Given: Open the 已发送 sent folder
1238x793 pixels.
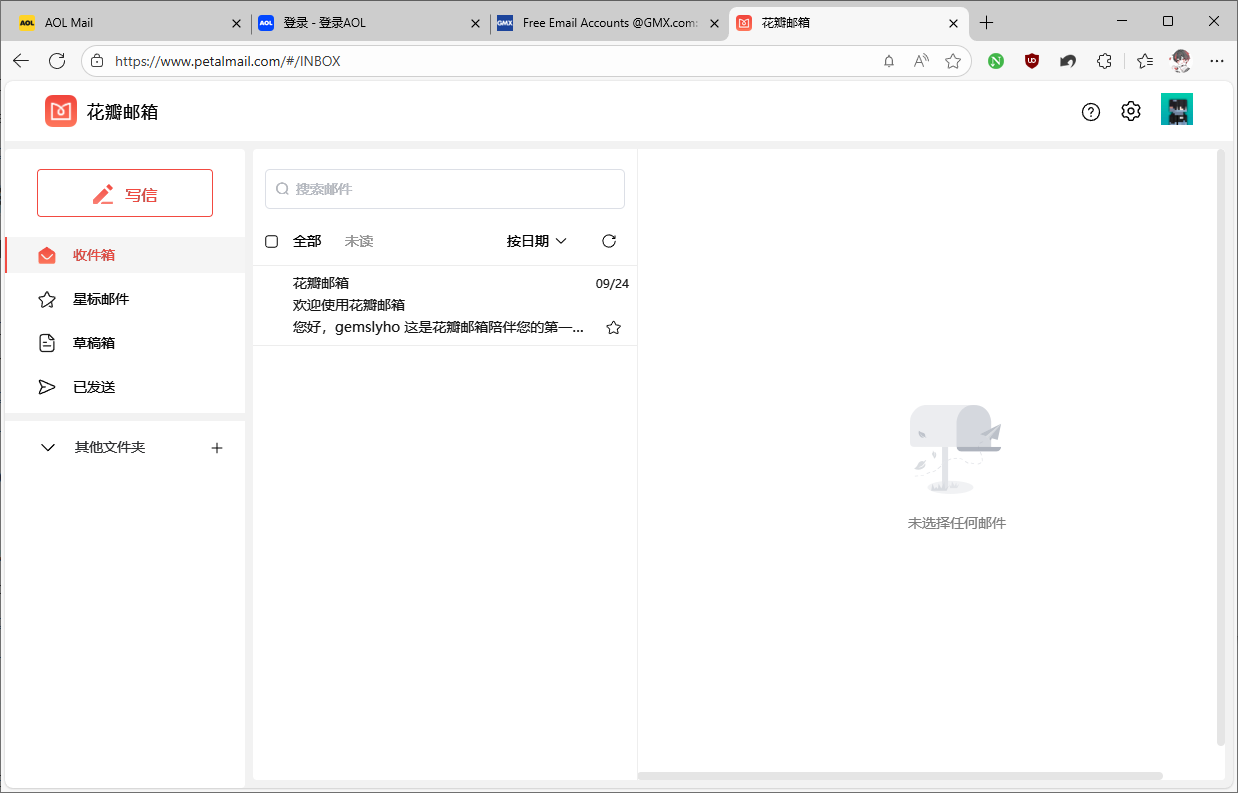Looking at the screenshot, I should 93,387.
